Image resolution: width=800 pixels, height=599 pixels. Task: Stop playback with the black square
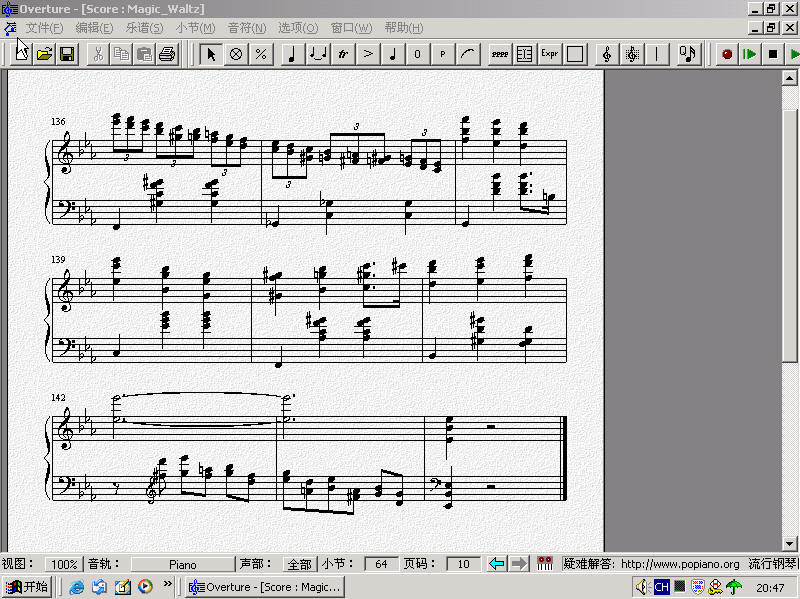[772, 54]
